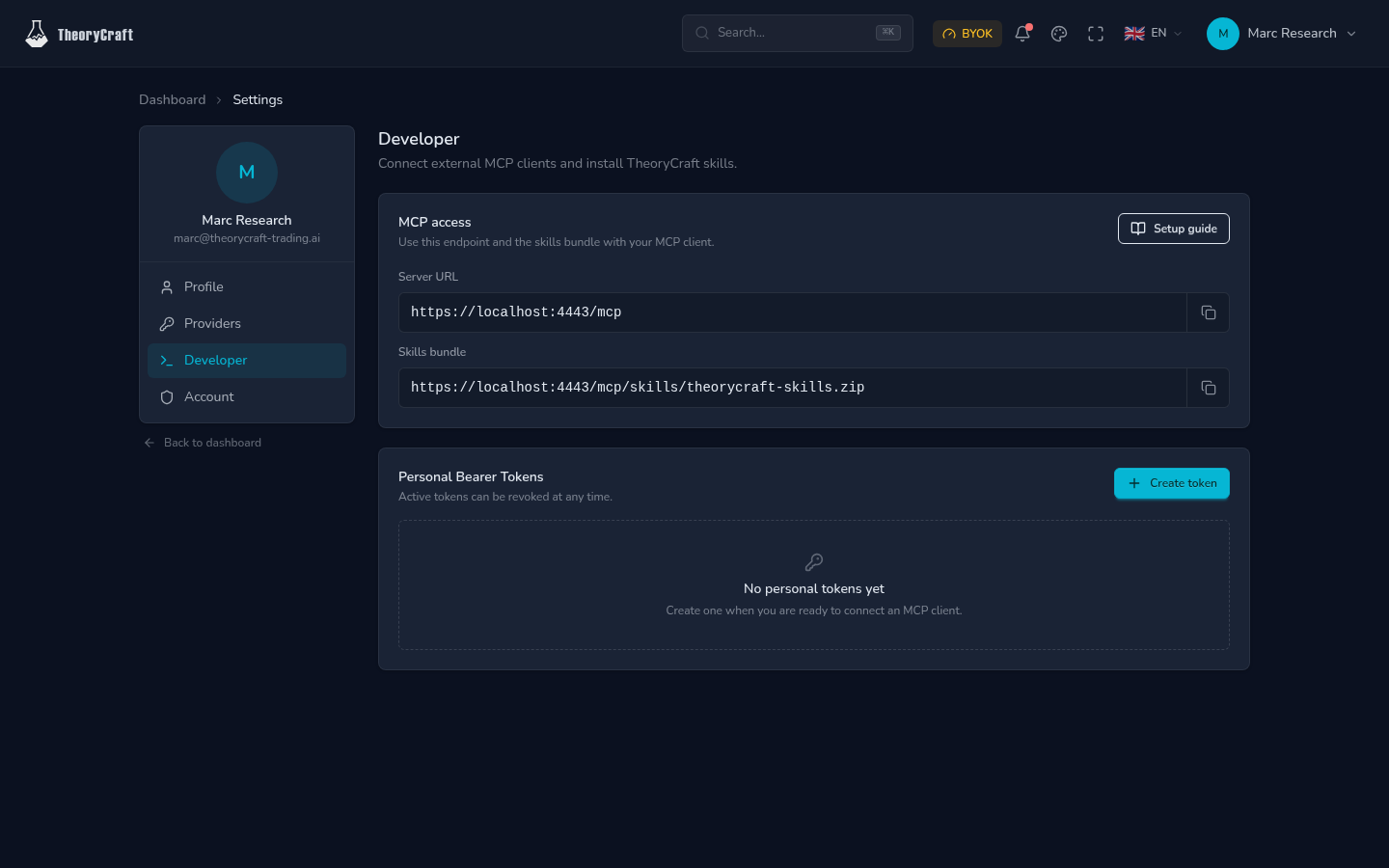Screen dimensions: 1389x868
Task: Click the search shortcut key hint
Action: (888, 33)
